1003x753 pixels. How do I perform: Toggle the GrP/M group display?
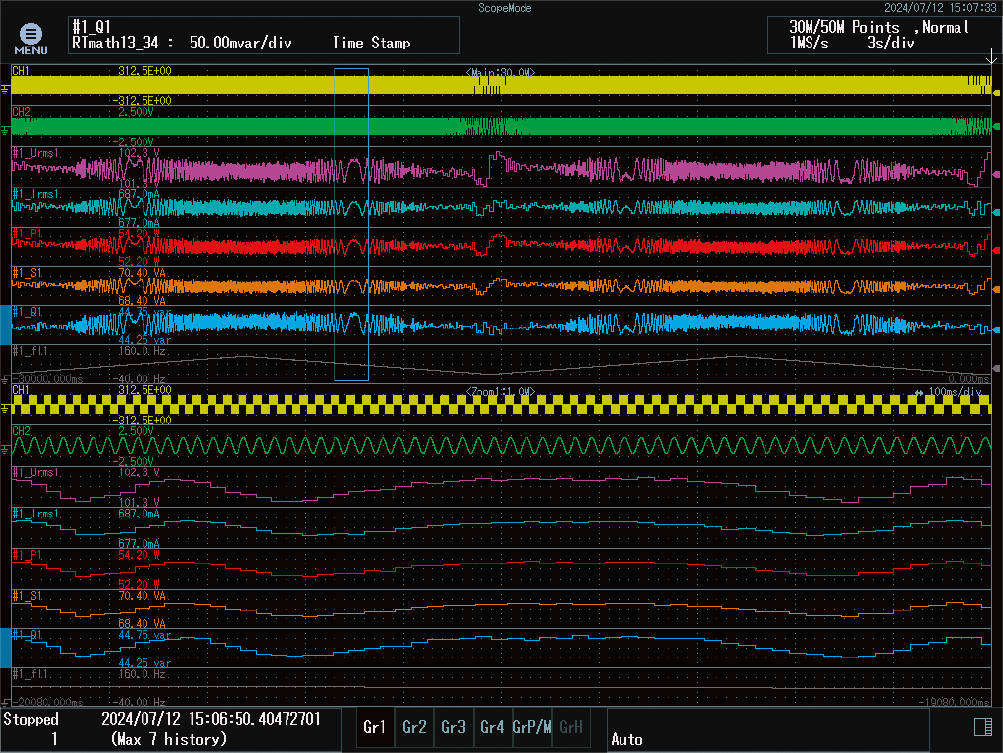[x=531, y=728]
